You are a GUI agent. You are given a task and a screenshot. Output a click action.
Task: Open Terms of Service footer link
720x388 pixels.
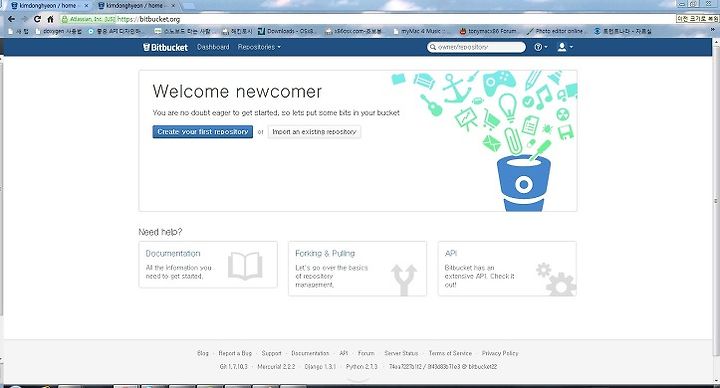[450, 353]
